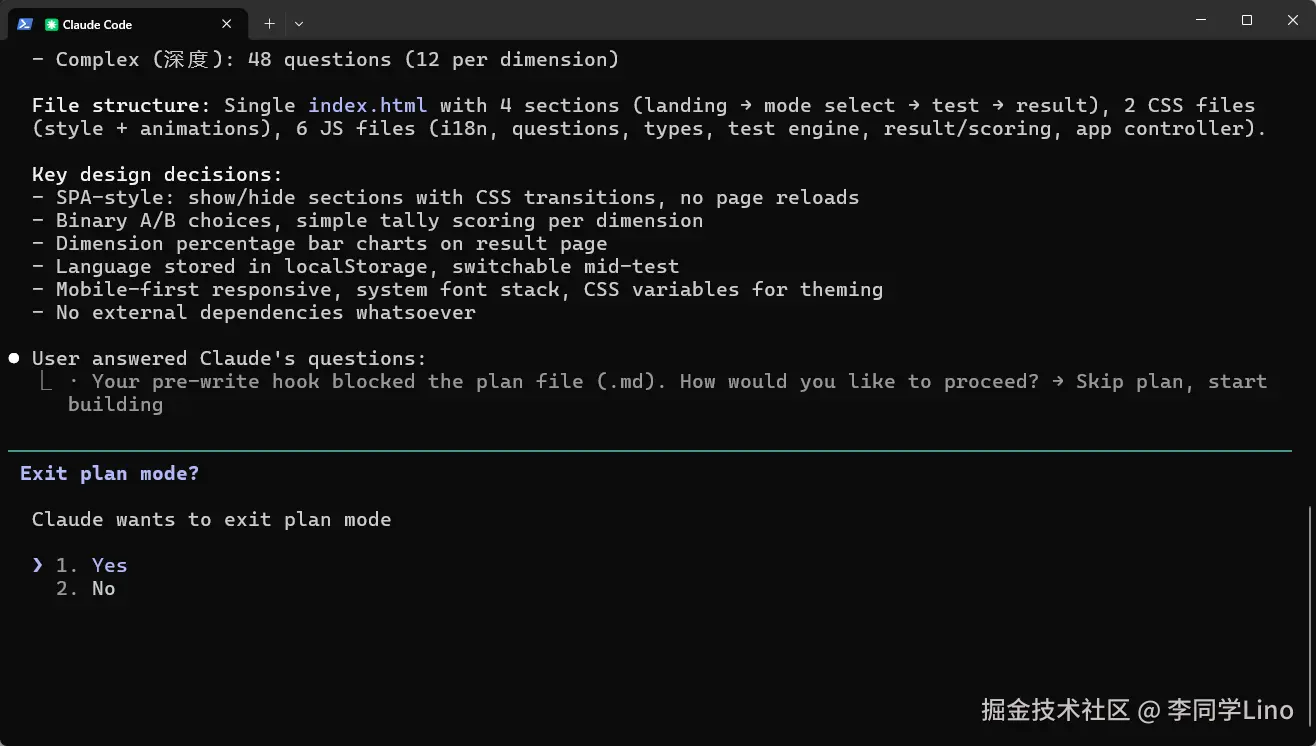Click the white bullet before User answered

14,358
